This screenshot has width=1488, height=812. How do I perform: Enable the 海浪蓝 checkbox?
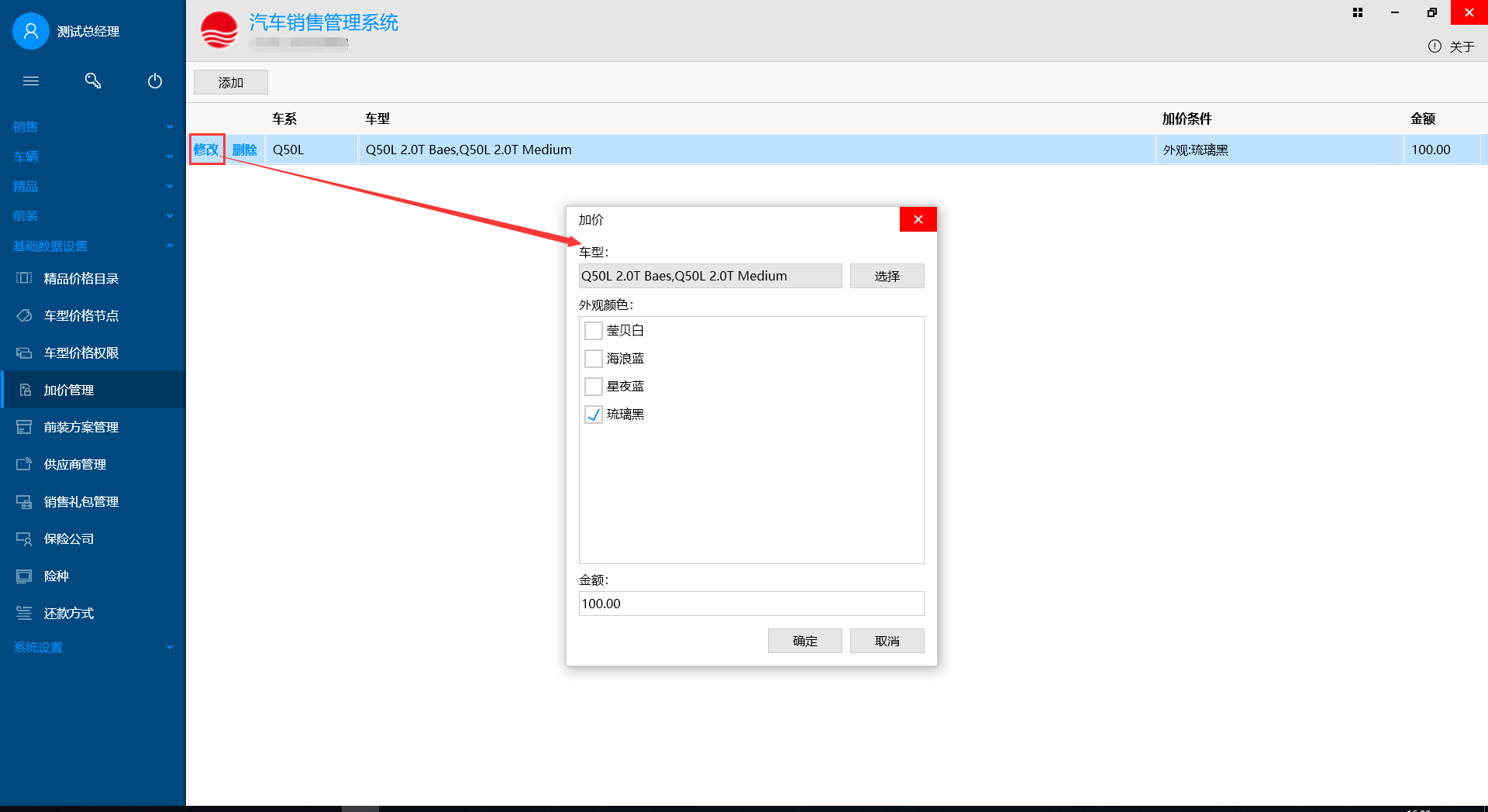click(x=594, y=359)
